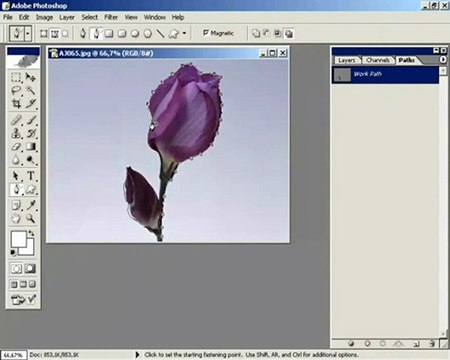Select the Zoom magnifier tool
Screen dimensions: 450x360
click(31, 218)
